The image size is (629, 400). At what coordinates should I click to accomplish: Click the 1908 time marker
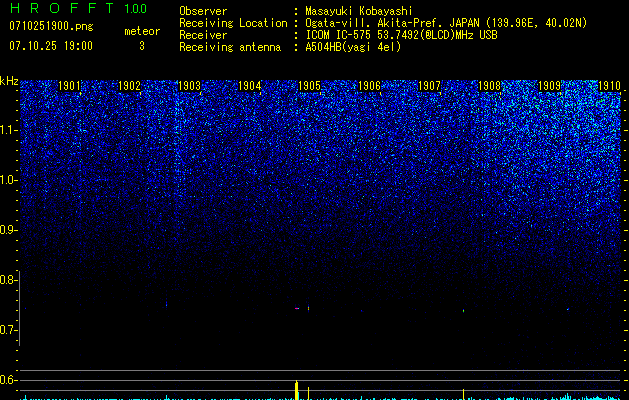[x=489, y=86]
